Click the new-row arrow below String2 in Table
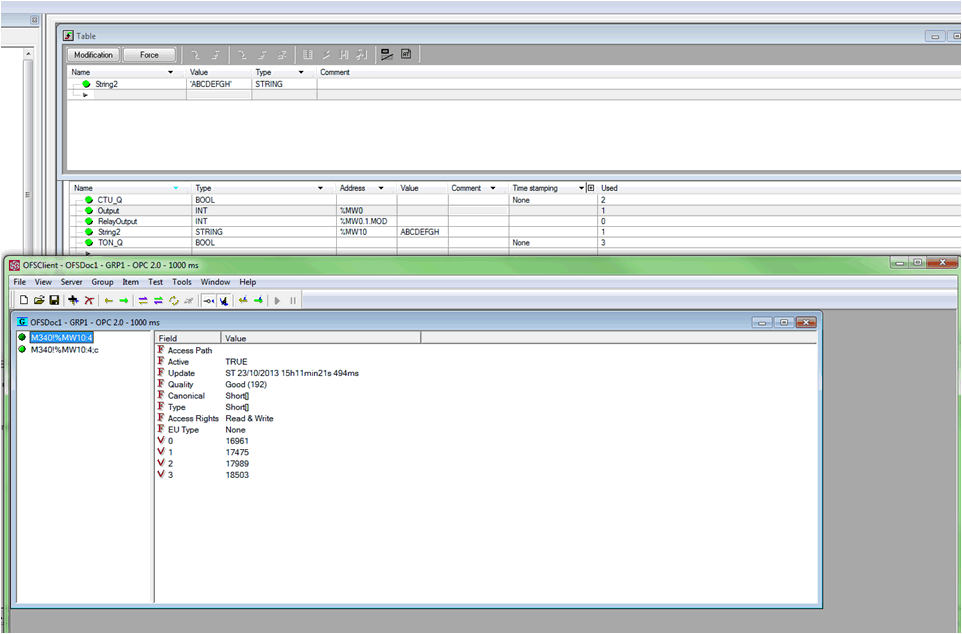The width and height of the screenshot is (962, 634). coord(85,95)
